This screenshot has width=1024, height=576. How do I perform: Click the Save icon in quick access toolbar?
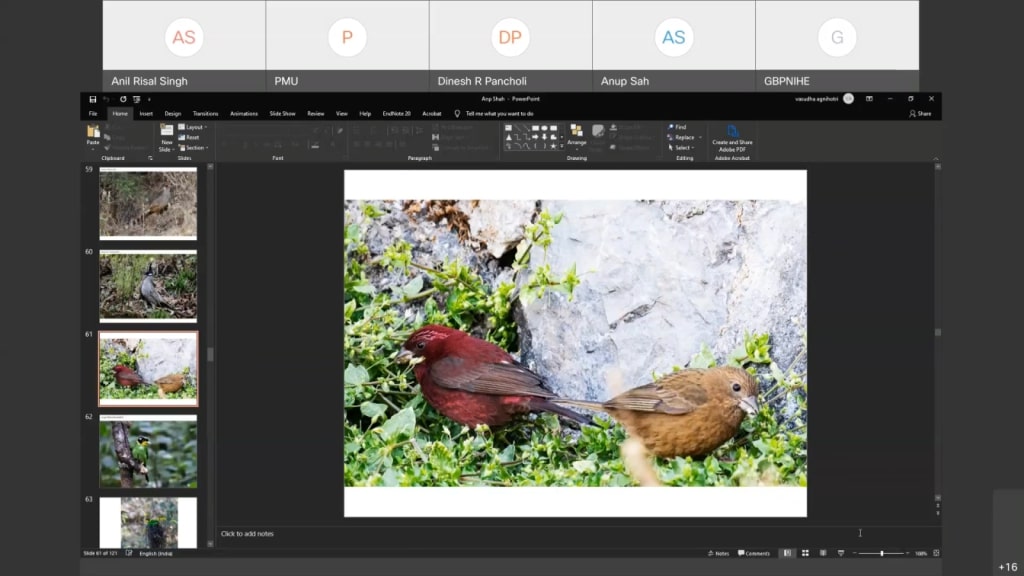93,99
